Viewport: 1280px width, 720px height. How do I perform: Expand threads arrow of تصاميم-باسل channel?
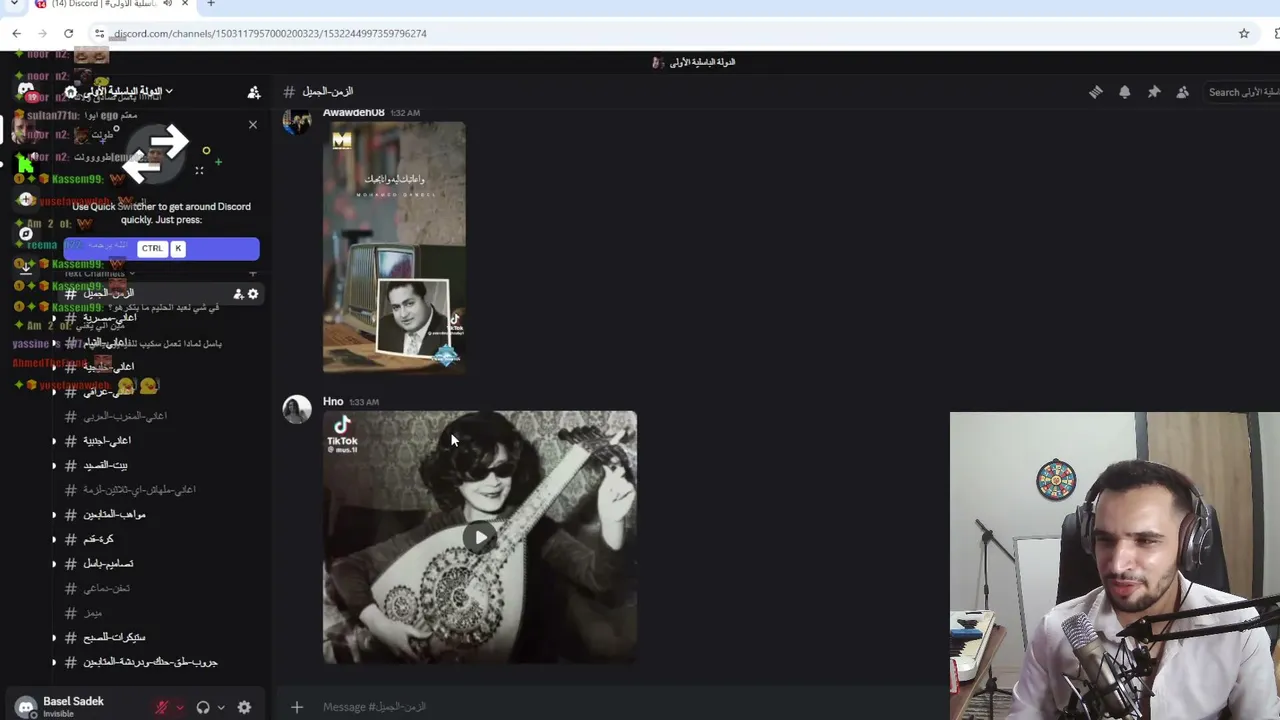click(54, 564)
